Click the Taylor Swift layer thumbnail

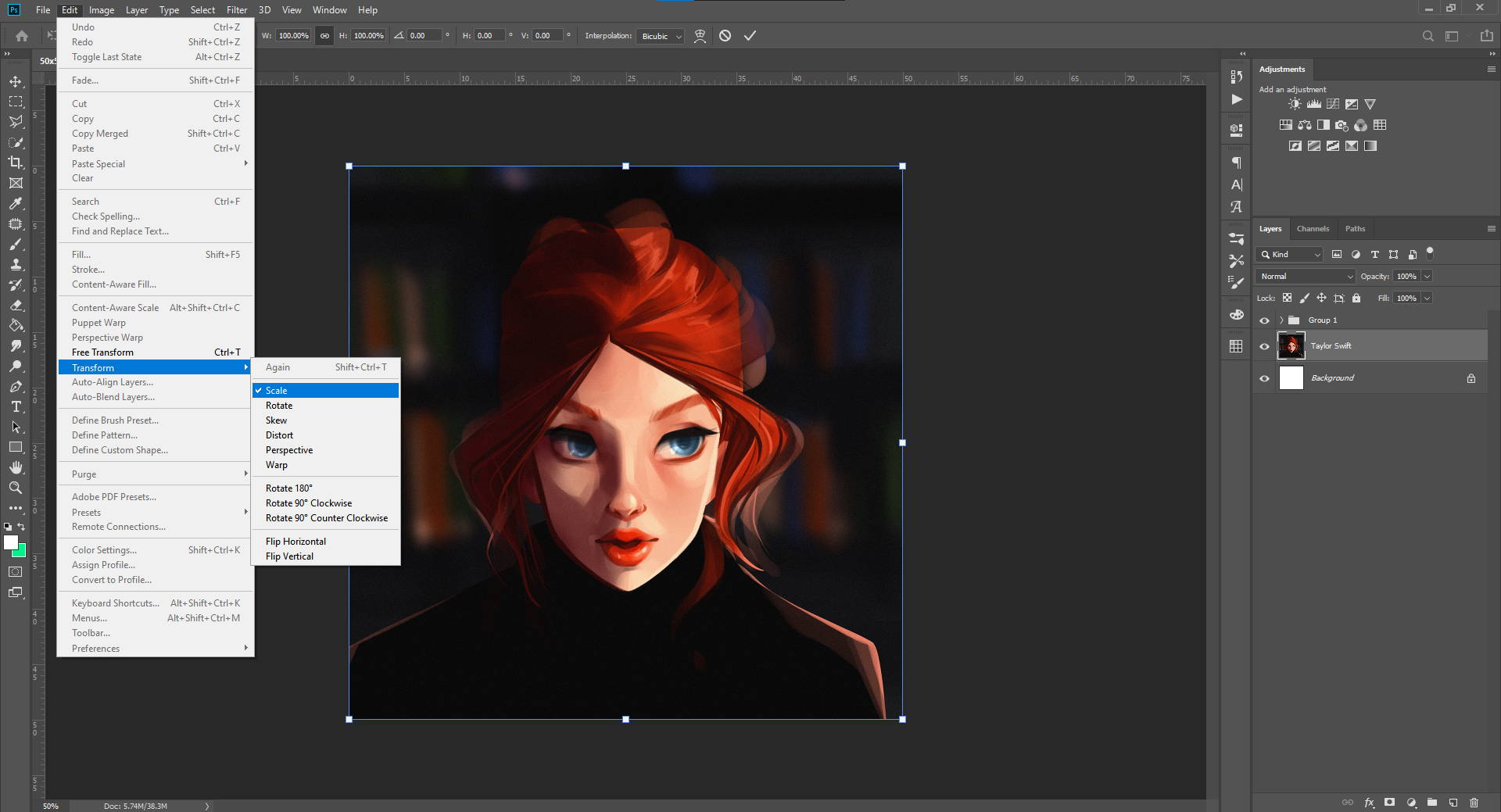click(1291, 346)
